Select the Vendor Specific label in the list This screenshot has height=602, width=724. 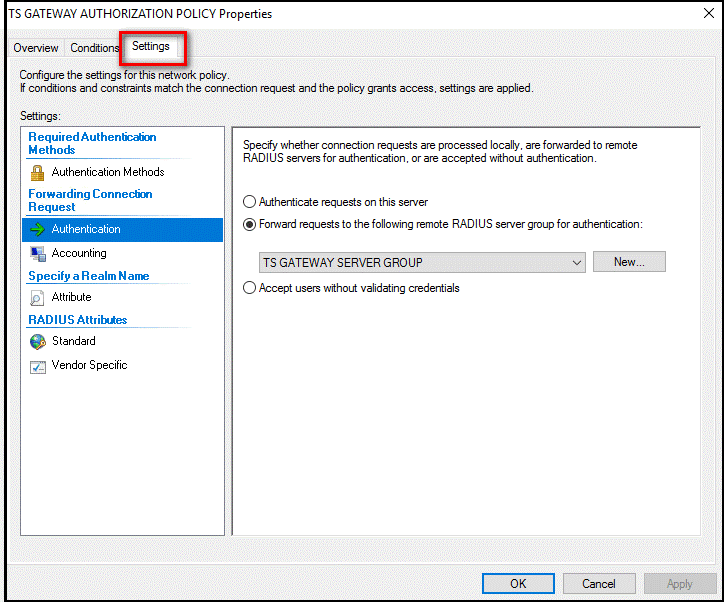[90, 365]
